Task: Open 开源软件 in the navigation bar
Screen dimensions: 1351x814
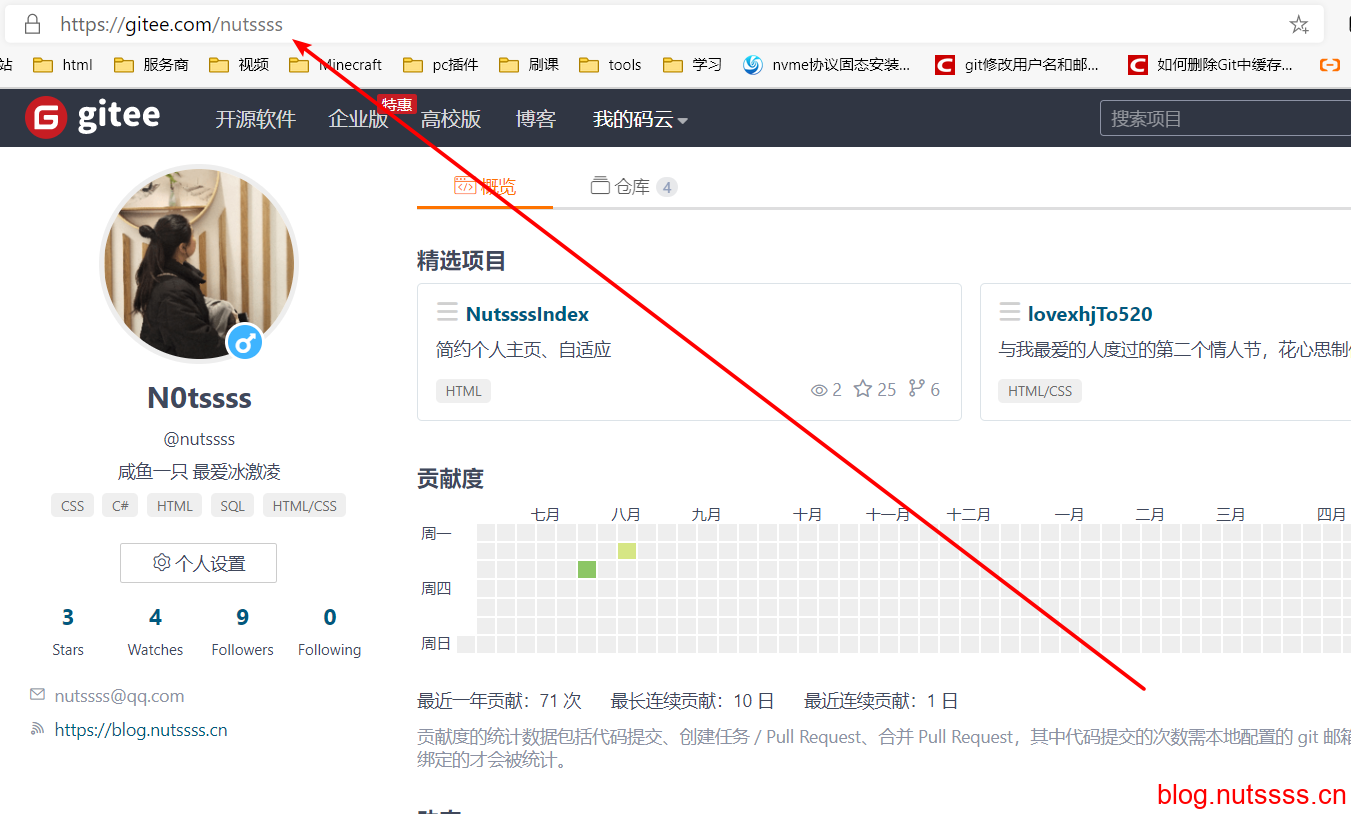Action: tap(256, 119)
